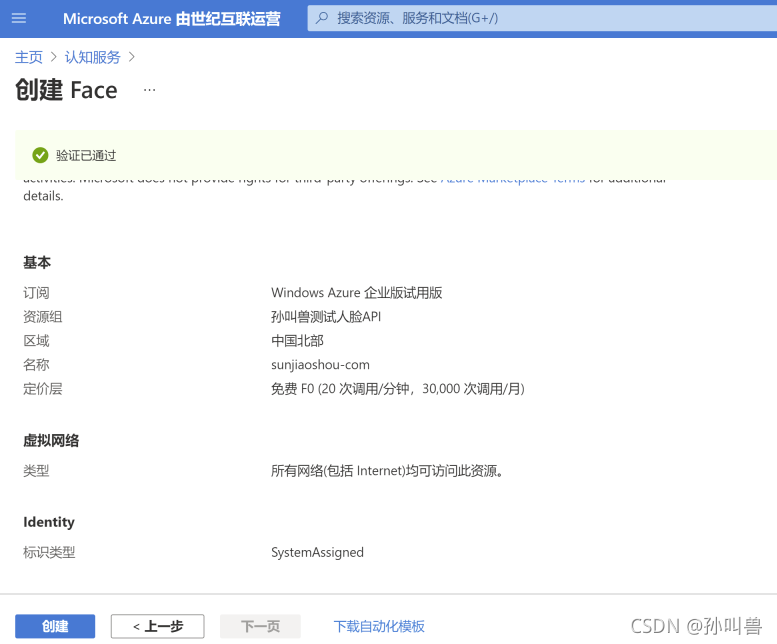Viewport: 777px width, 644px height.
Task: Click the 基本 section heading
Action: point(37,262)
